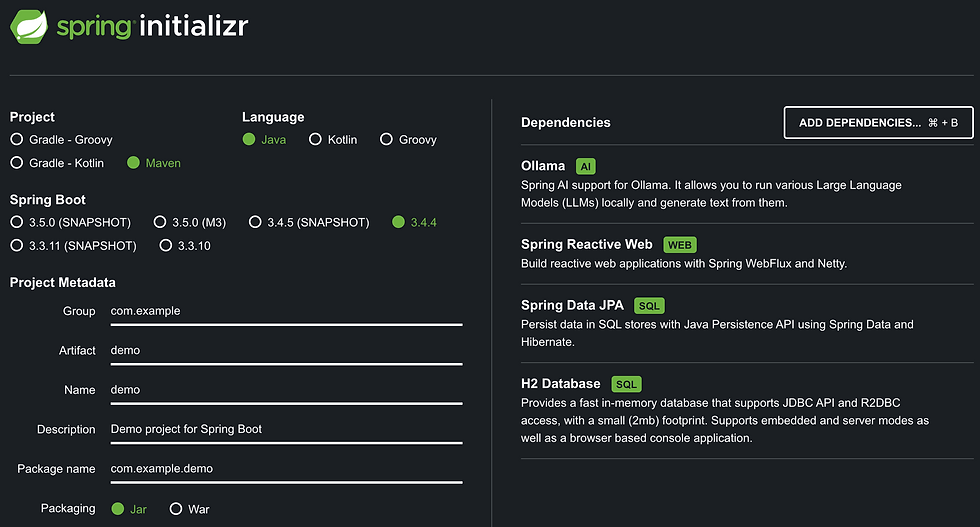Image resolution: width=980 pixels, height=527 pixels.
Task: Open the Add Dependencies dialog
Action: 878,123
